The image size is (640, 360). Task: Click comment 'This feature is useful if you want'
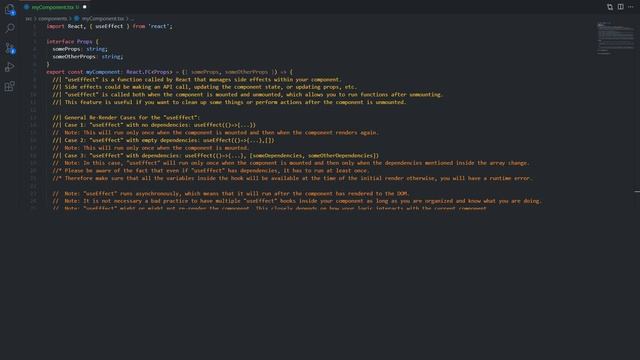[x=229, y=102]
